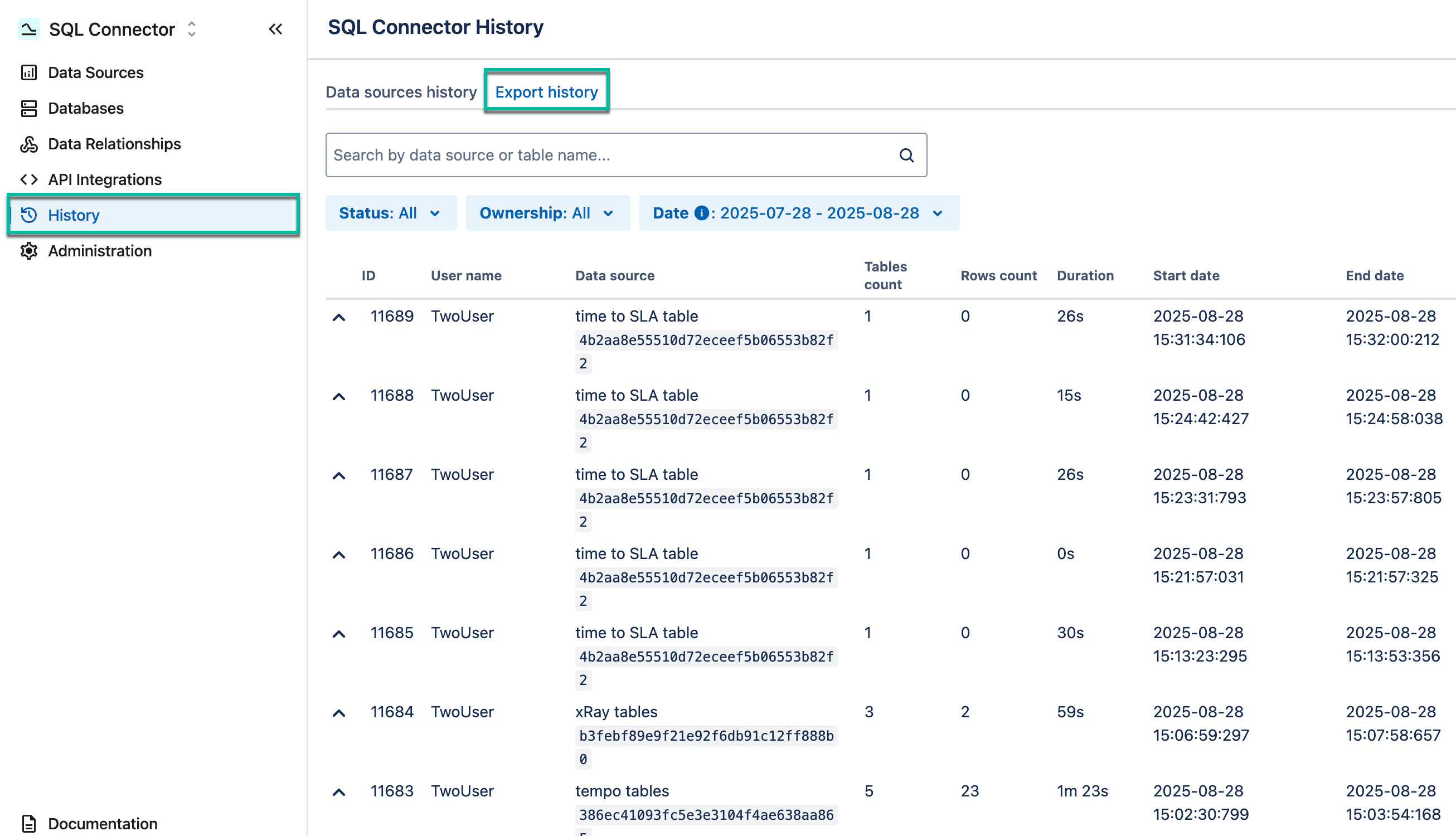Collapse details of tempo tables export 11683
Screen dimensions: 1456x836
pos(339,791)
